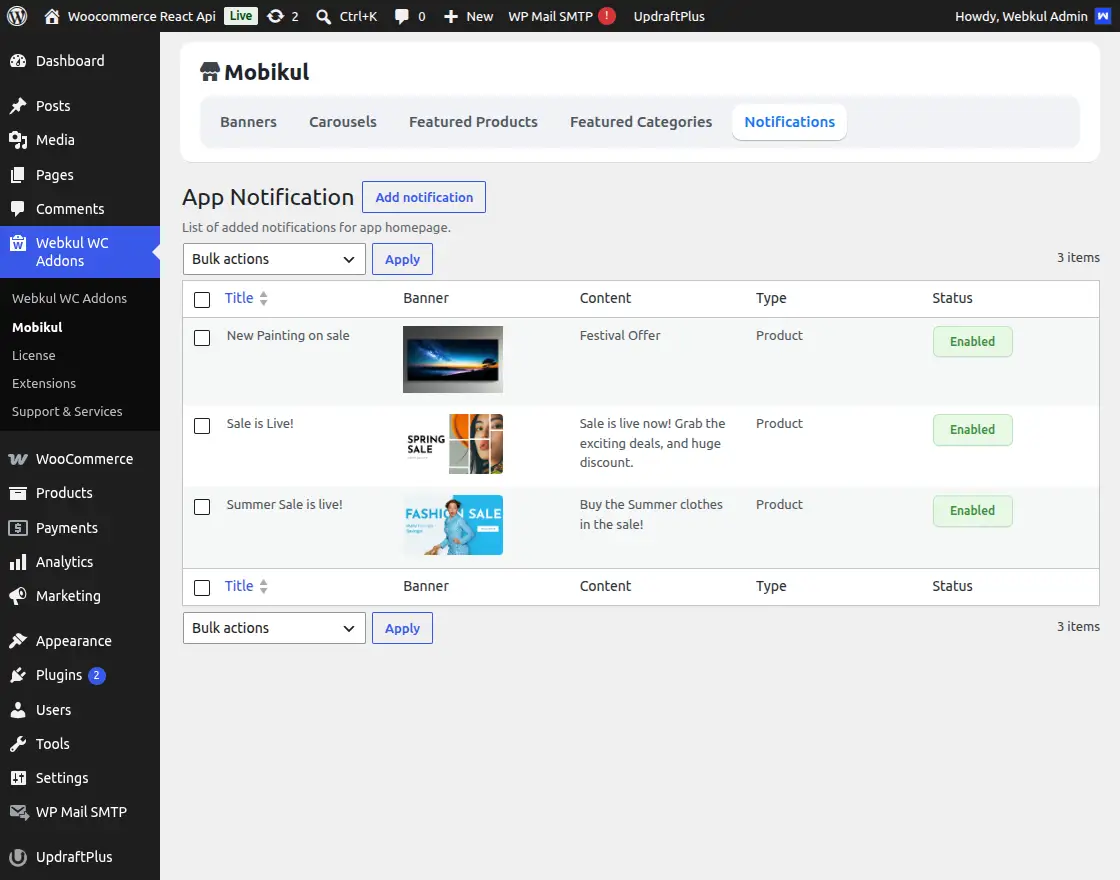
Task: Click the Title column header link
Action: [239, 298]
